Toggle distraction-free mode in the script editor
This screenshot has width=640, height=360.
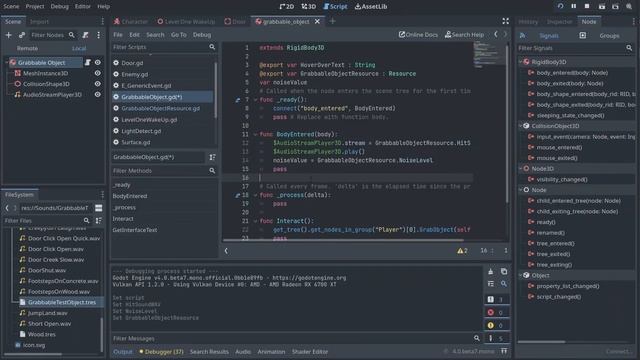(x=506, y=21)
